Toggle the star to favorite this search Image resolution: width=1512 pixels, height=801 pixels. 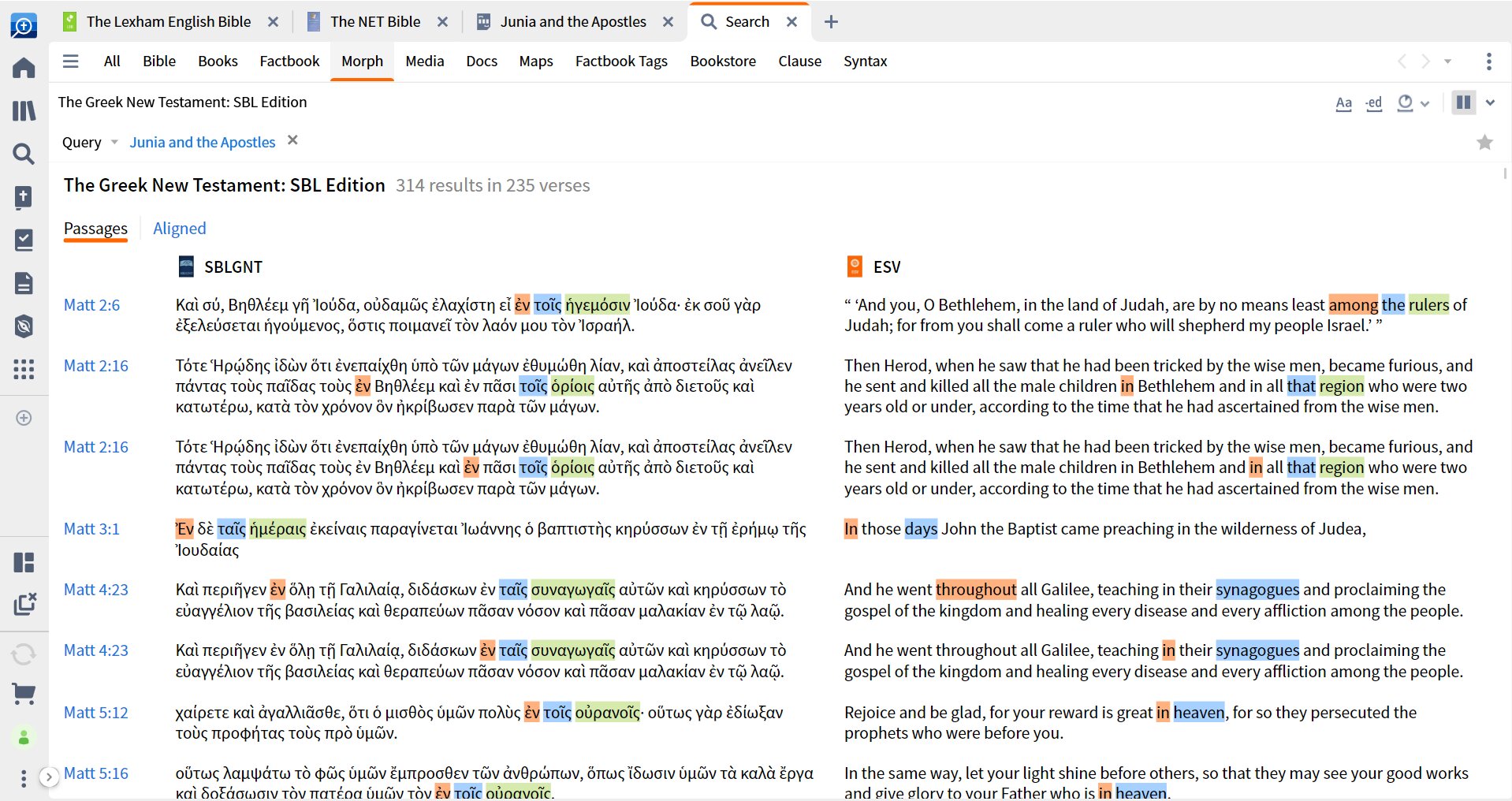pos(1484,143)
